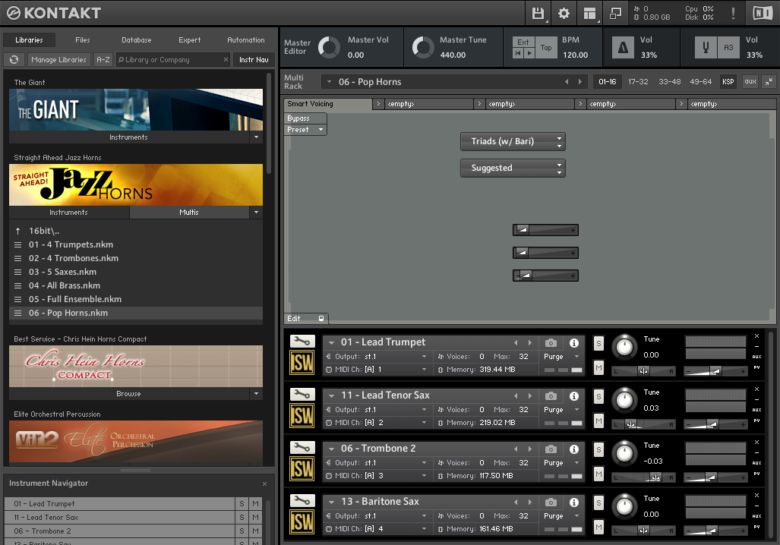
Task: Show info for 13 - Baritone Sax
Action: pos(574,502)
